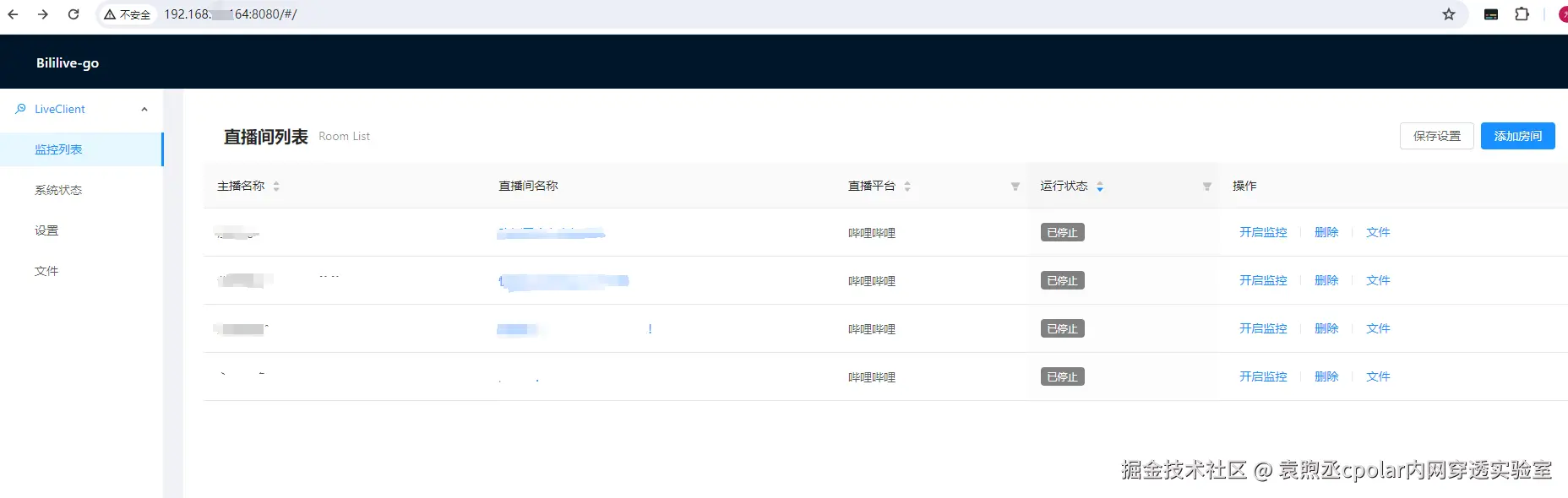1568x498 pixels.
Task: Click 开启监控 in the second row
Action: [x=1263, y=280]
